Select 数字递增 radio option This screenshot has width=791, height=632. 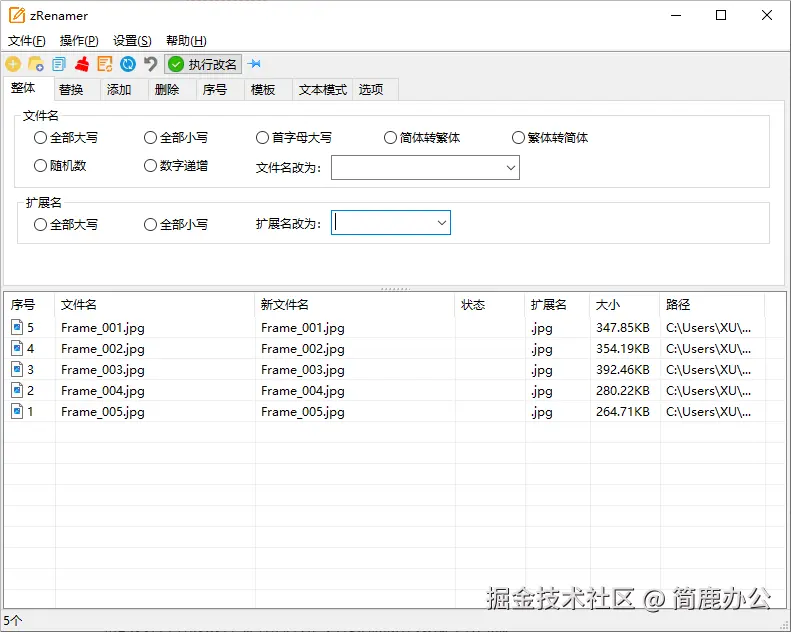150,165
